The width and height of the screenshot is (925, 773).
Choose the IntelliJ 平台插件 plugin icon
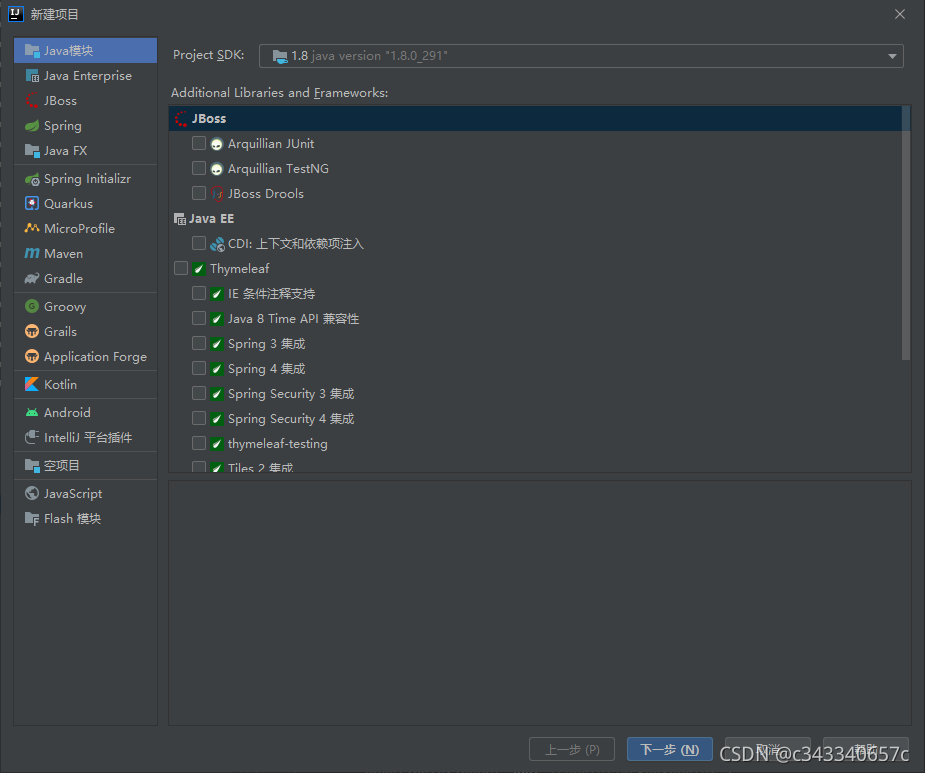(32, 437)
